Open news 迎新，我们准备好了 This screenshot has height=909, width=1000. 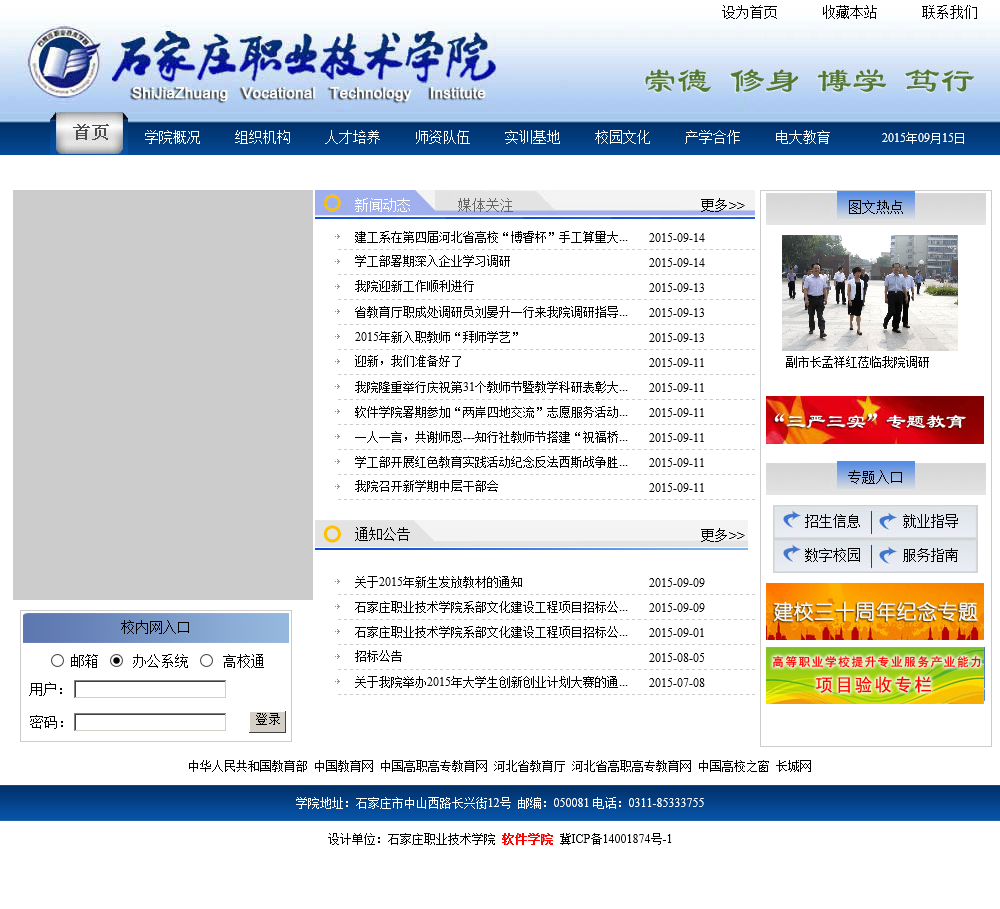pyautogui.click(x=408, y=362)
